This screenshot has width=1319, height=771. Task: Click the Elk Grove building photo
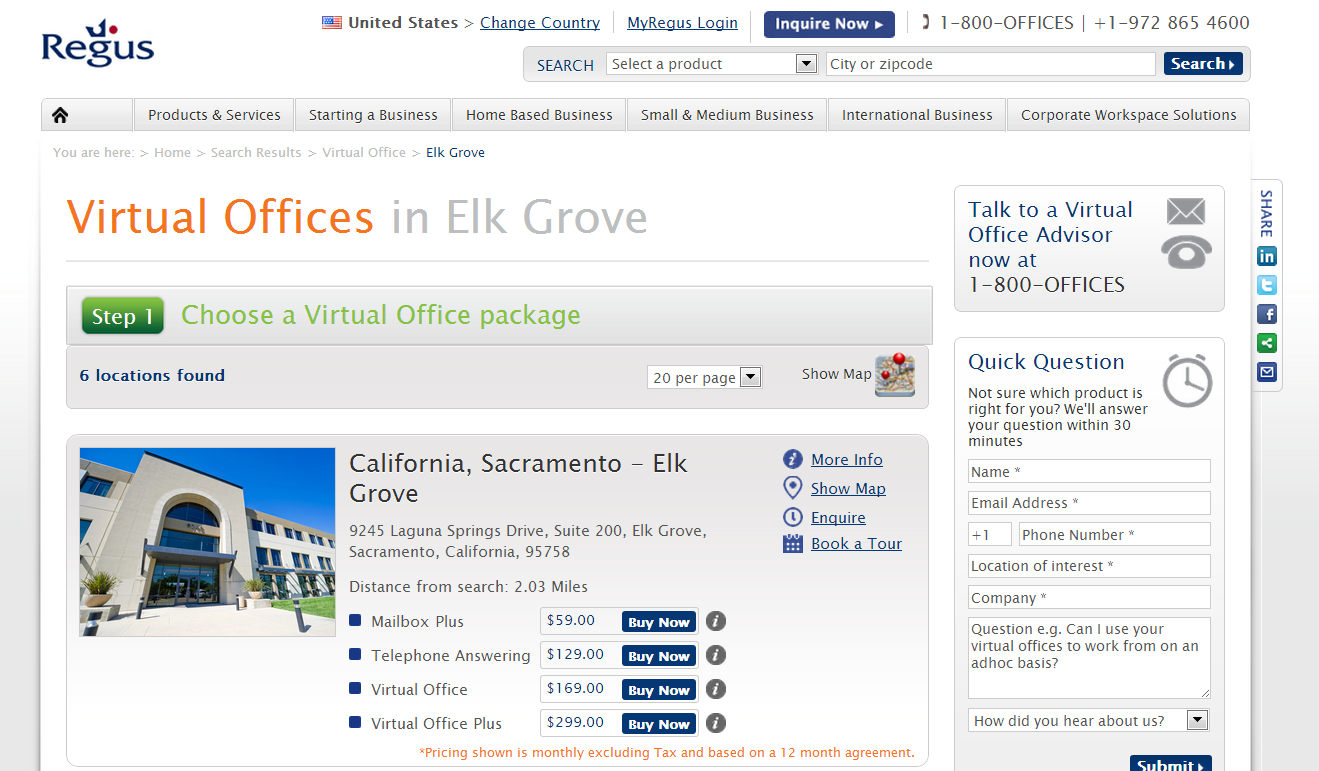207,542
